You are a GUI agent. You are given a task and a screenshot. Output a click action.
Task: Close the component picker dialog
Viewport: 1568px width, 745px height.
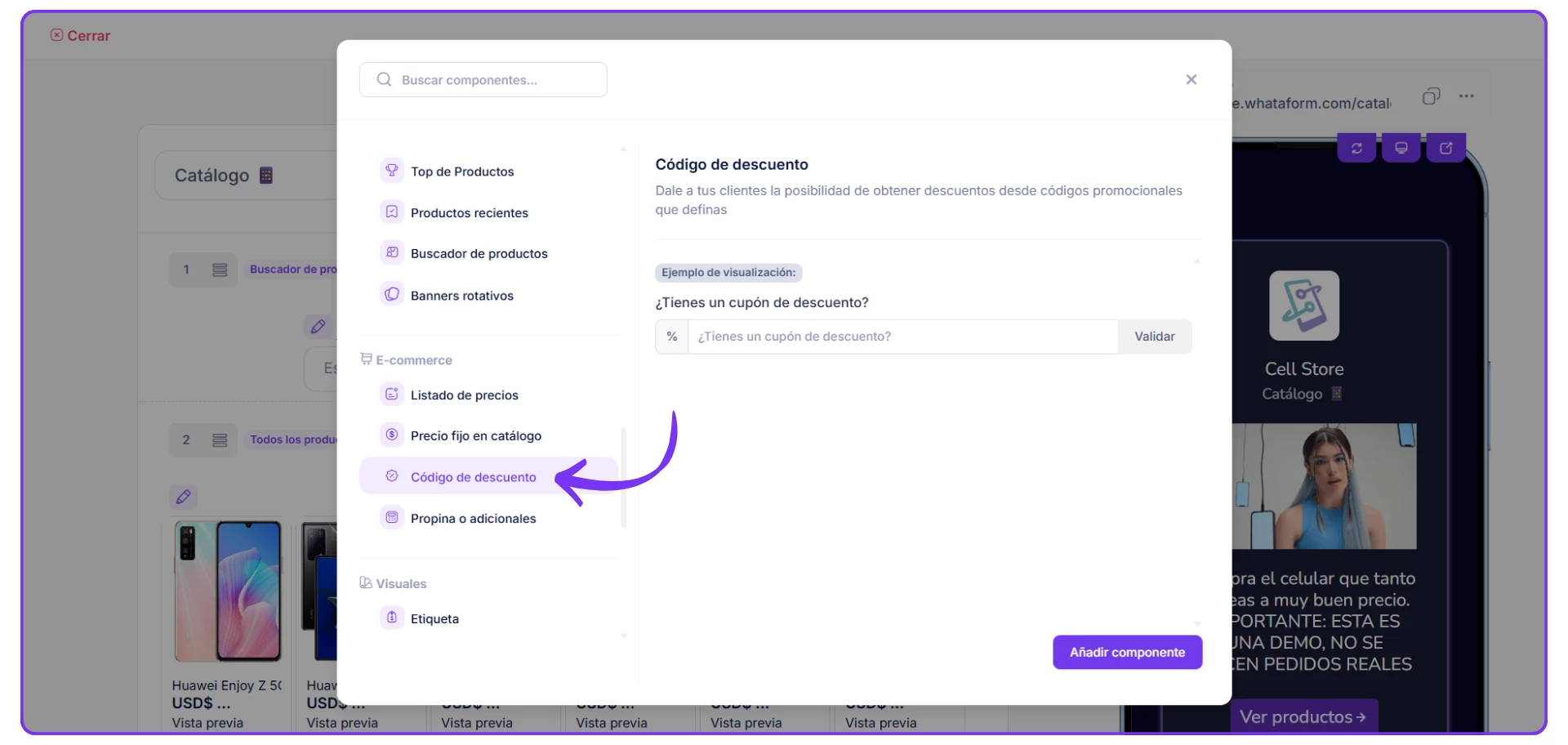click(x=1191, y=79)
